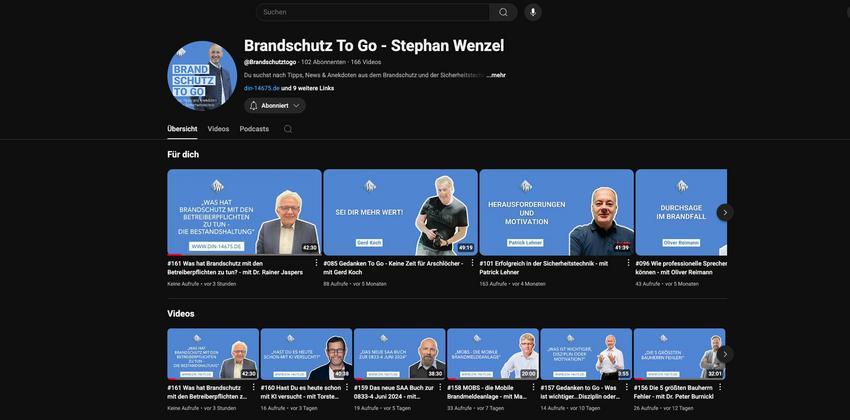This screenshot has height=420, width=850.
Task: Open the title '#158 MOBS - die Mobile'
Action: coord(487,392)
